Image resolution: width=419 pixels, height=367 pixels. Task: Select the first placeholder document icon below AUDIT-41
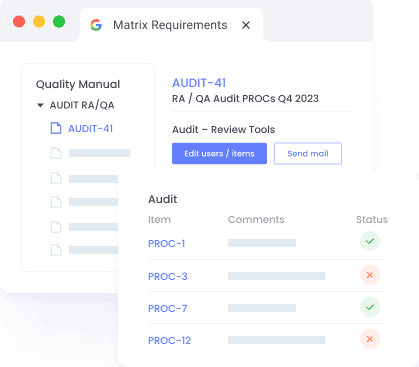coord(56,153)
